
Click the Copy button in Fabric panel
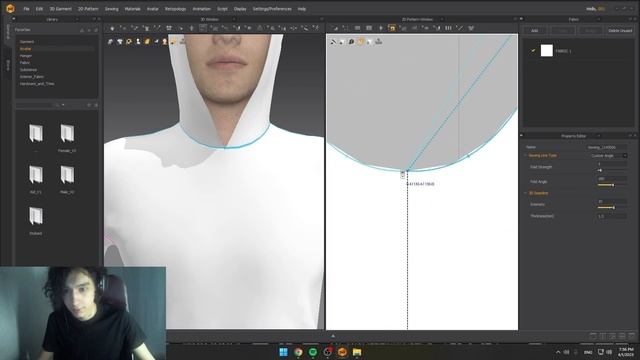point(562,31)
